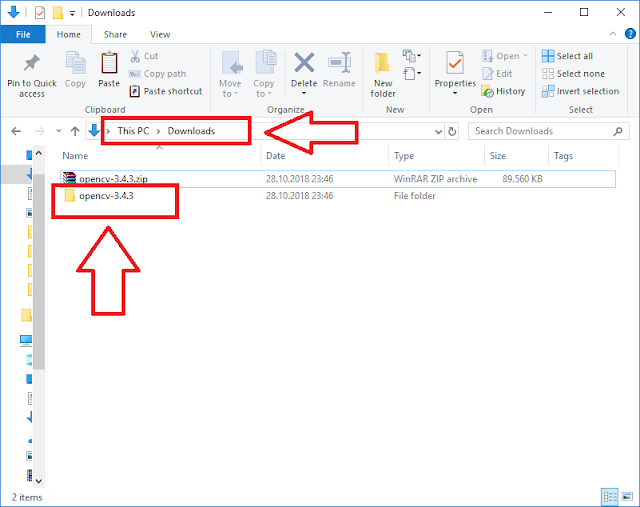Switch to the Share ribbon tab

pyautogui.click(x=115, y=35)
